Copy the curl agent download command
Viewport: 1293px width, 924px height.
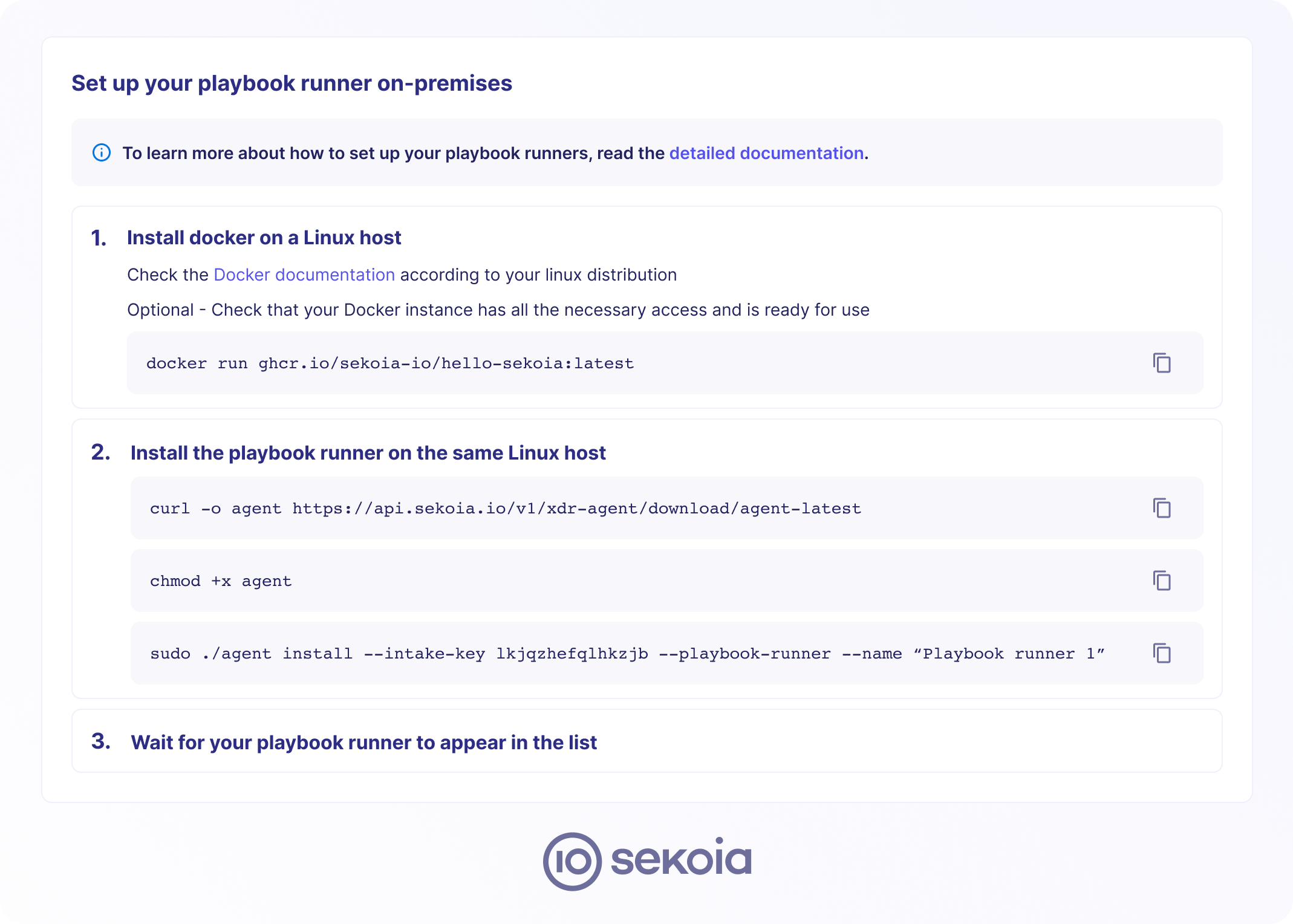[x=1161, y=508]
